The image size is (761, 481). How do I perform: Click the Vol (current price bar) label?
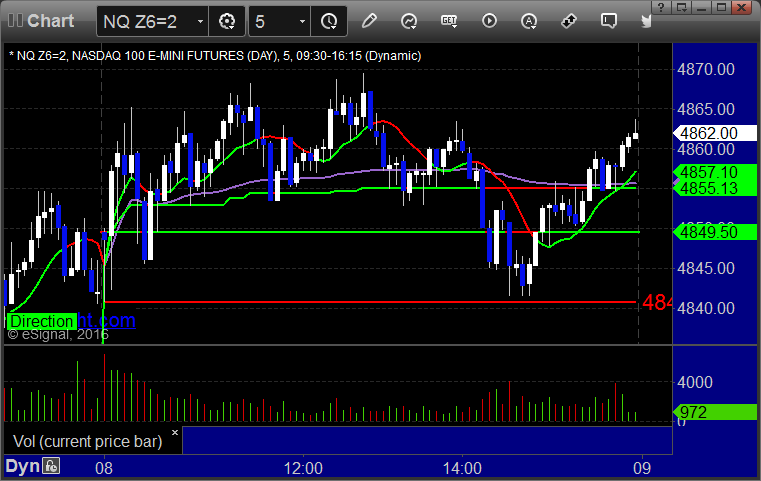click(87, 441)
